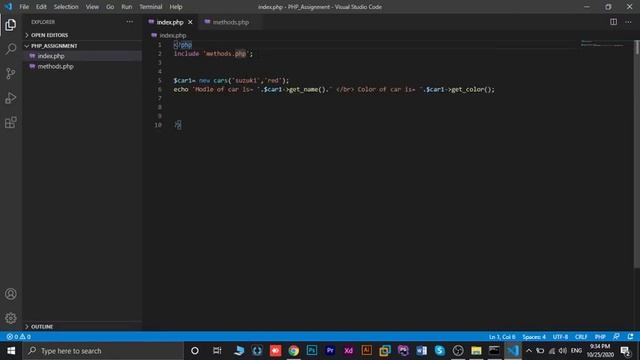Viewport: 640px width, 360px height.
Task: Open the volume control in system tray
Action: [x=563, y=351]
